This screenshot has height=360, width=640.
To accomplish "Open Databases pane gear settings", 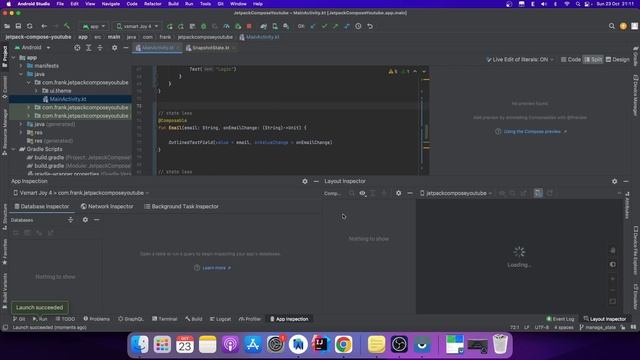I will (85, 220).
